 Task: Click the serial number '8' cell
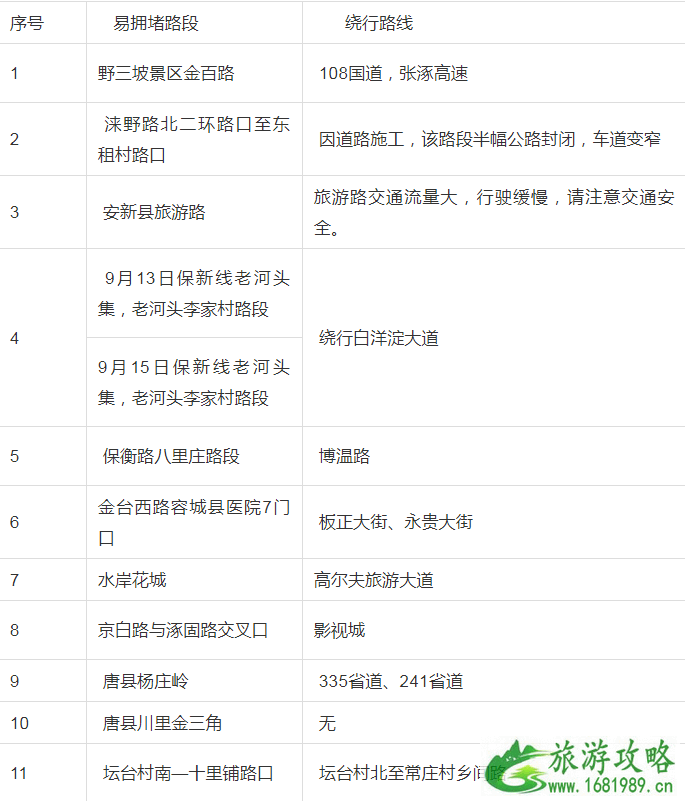tap(43, 630)
